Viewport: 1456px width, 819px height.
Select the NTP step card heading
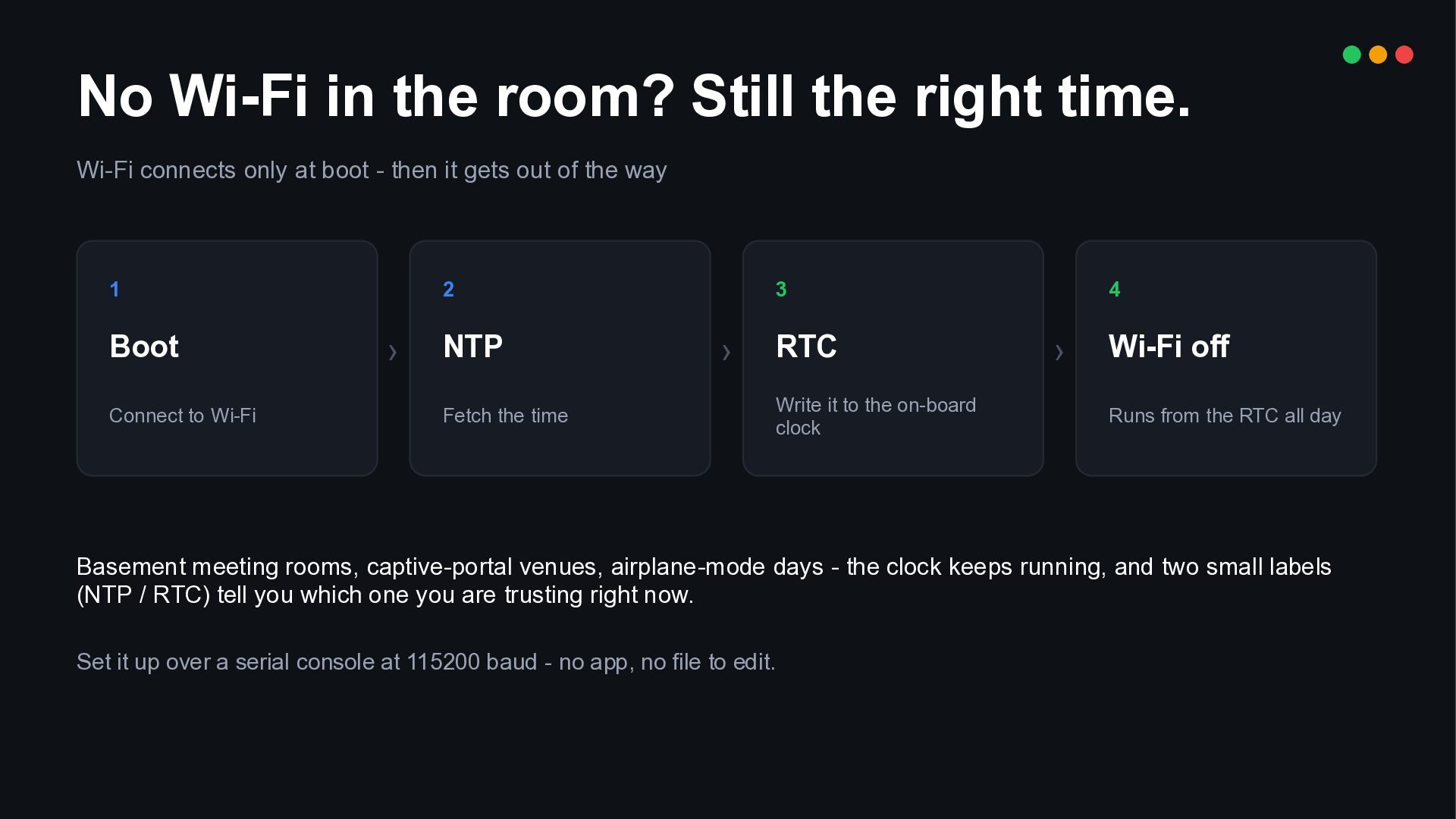tap(472, 347)
